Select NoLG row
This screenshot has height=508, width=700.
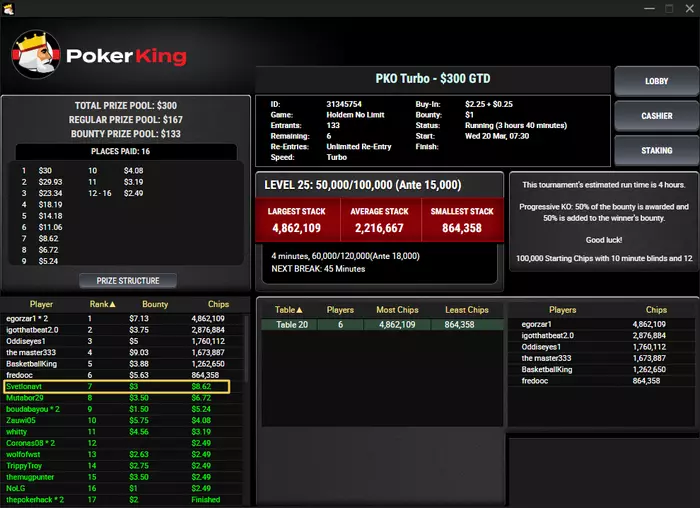pyautogui.click(x=123, y=488)
